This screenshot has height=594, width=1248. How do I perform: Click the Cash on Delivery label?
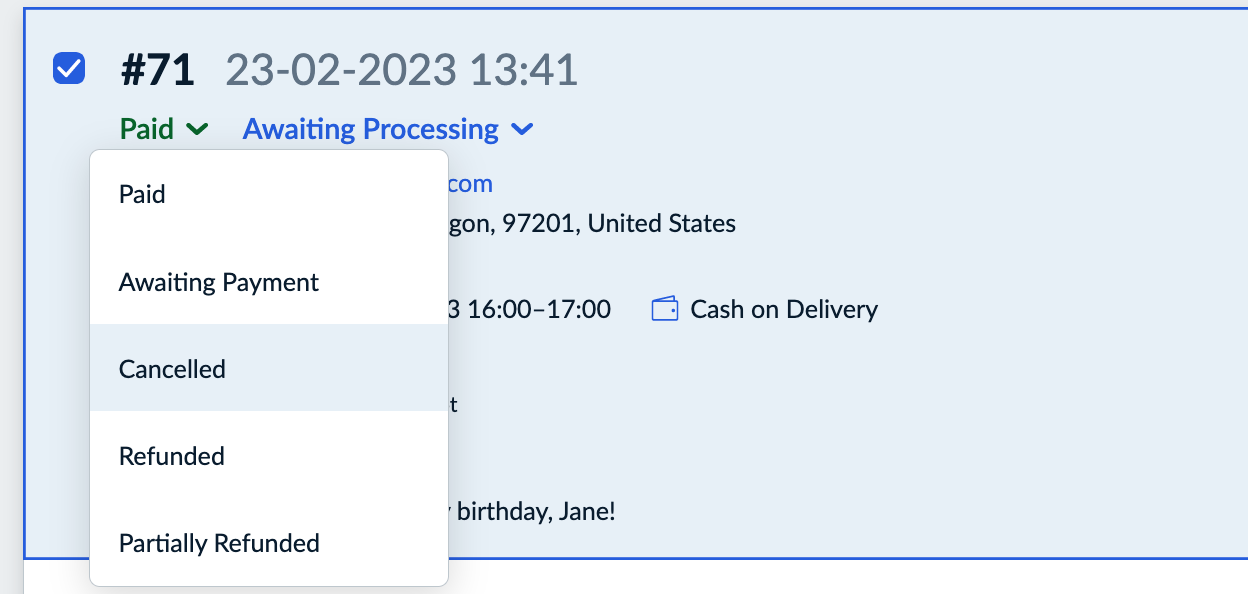(x=784, y=309)
